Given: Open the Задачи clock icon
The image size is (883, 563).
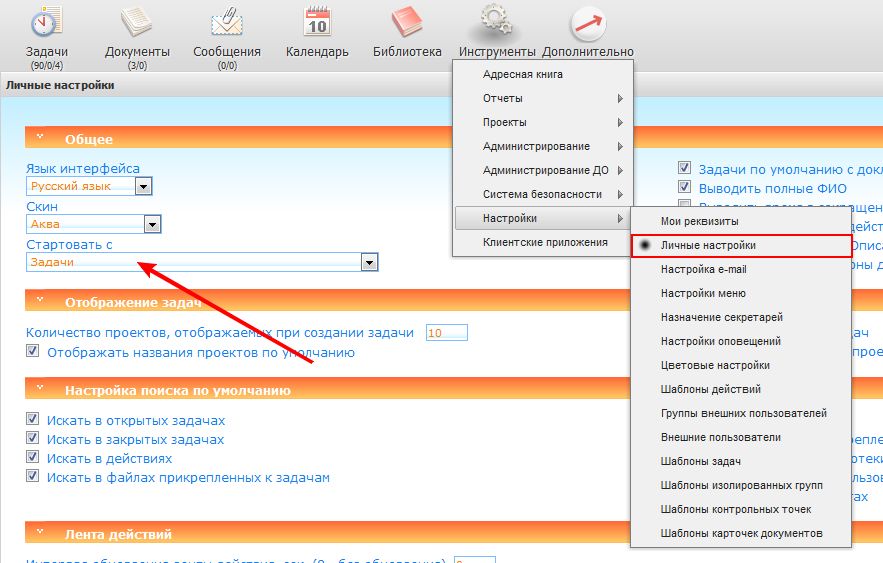Looking at the screenshot, I should (46, 22).
